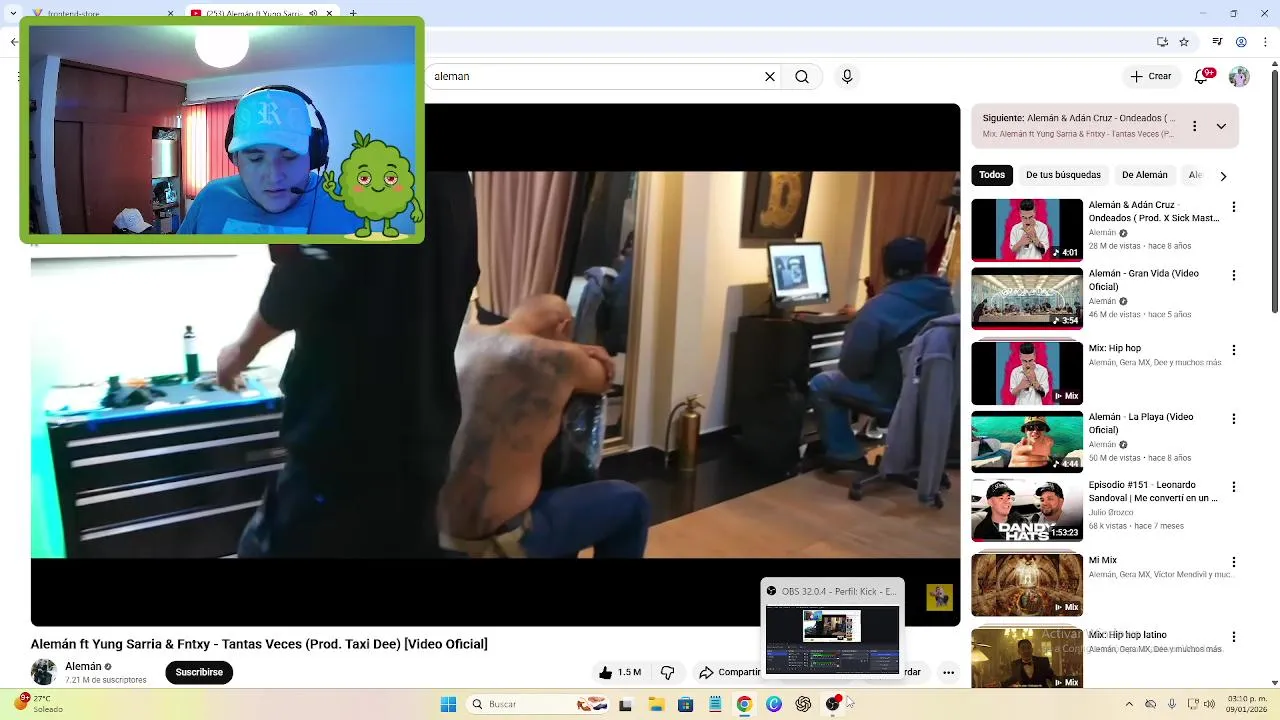The height and width of the screenshot is (720, 1280).
Task: Like the video with thumbs up
Action: (x=619, y=672)
